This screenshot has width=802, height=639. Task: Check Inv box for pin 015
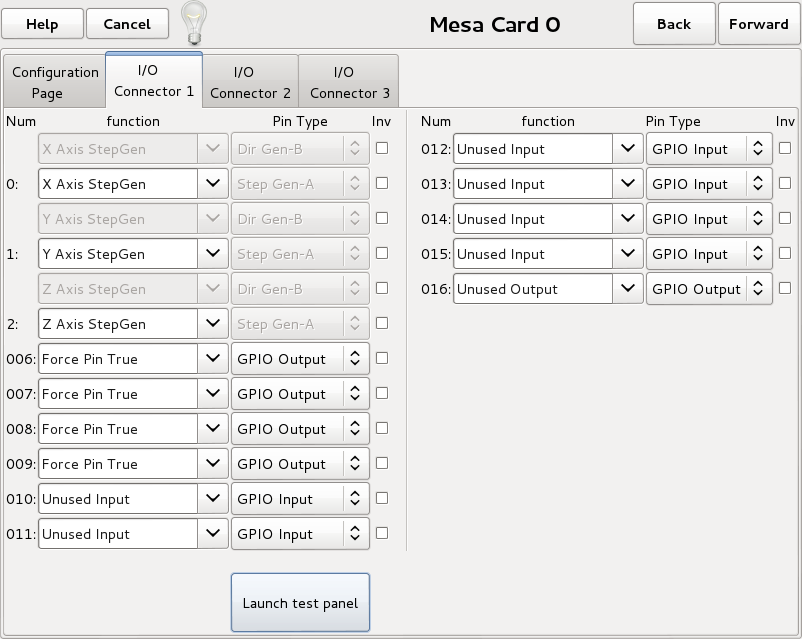tap(785, 253)
